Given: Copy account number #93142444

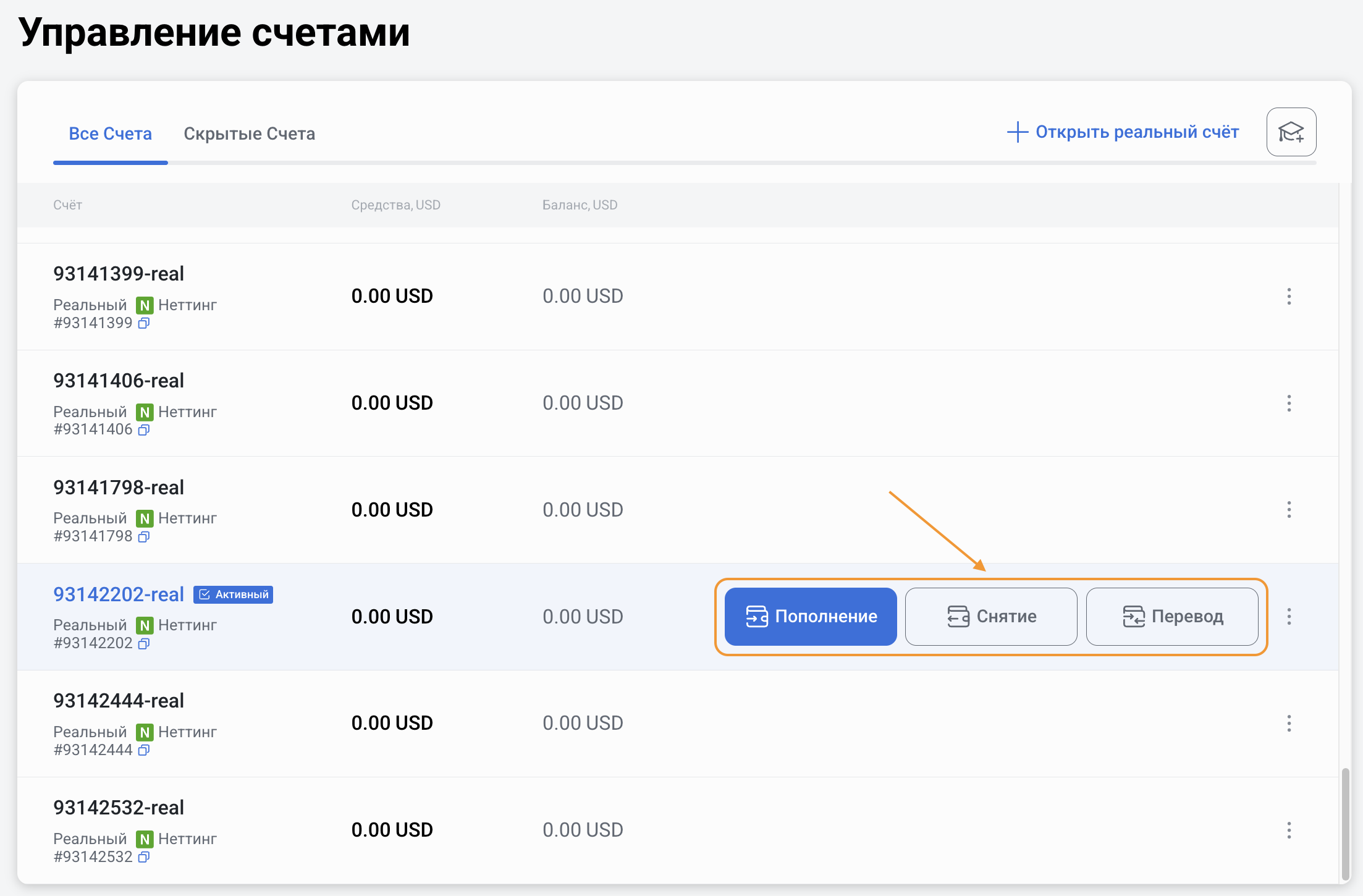Looking at the screenshot, I should [x=144, y=750].
